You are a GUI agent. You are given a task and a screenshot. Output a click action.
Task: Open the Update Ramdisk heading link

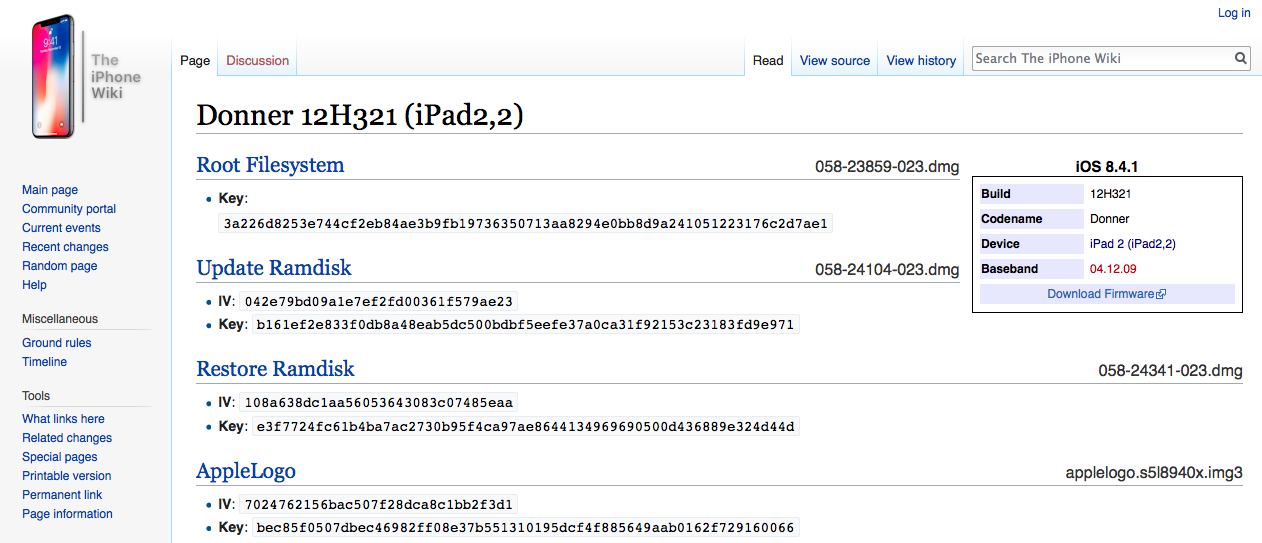click(x=274, y=268)
